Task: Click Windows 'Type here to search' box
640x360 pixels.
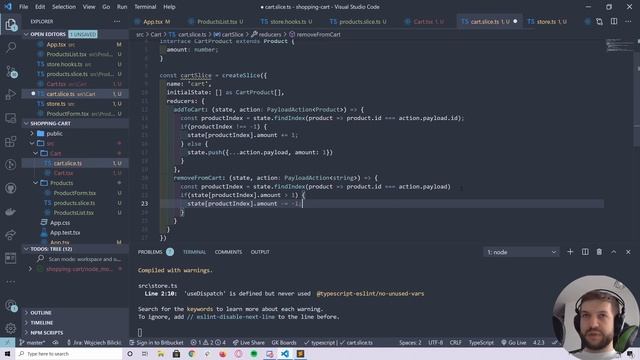Action: [69, 353]
